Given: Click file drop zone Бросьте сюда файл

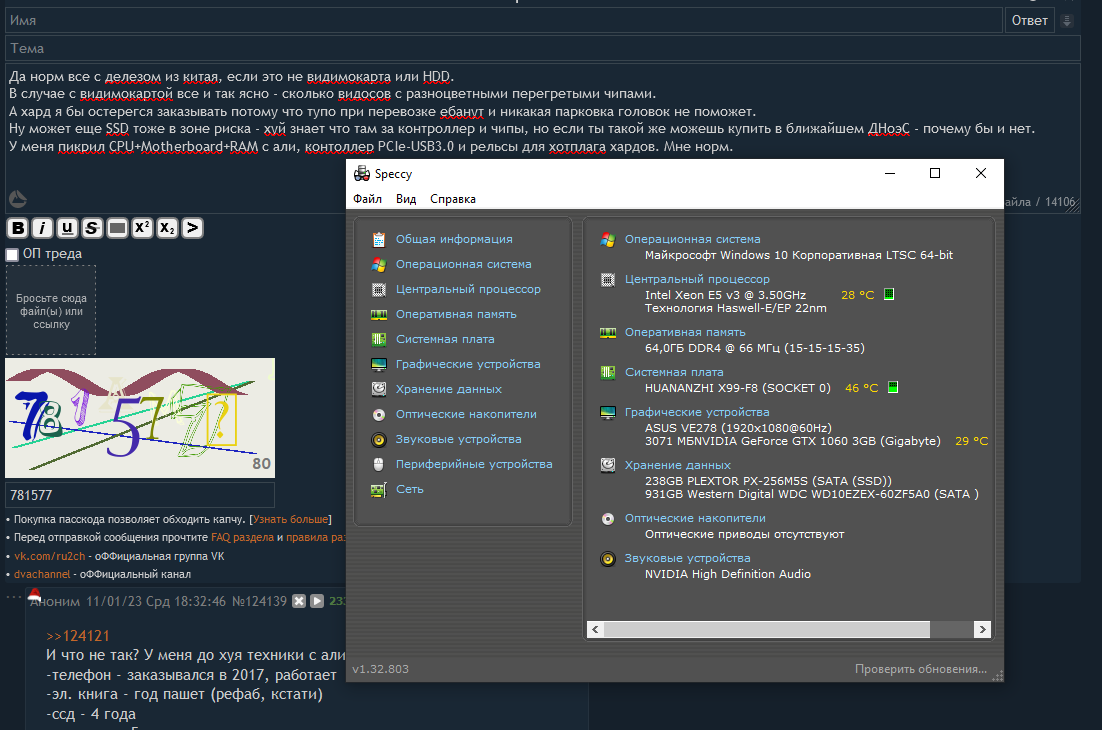Looking at the screenshot, I should click(51, 311).
